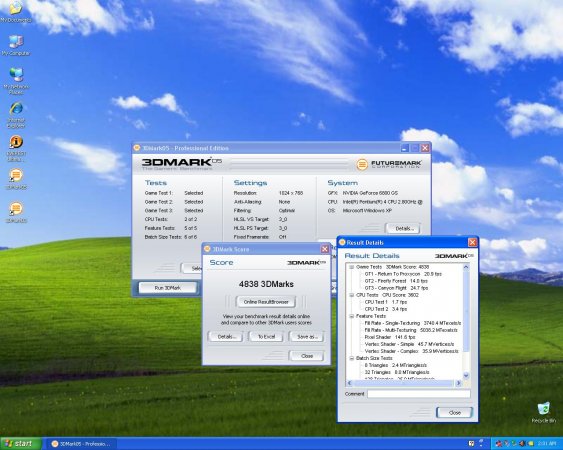563x450 pixels.
Task: Close Result Details with red X
Action: click(473, 242)
